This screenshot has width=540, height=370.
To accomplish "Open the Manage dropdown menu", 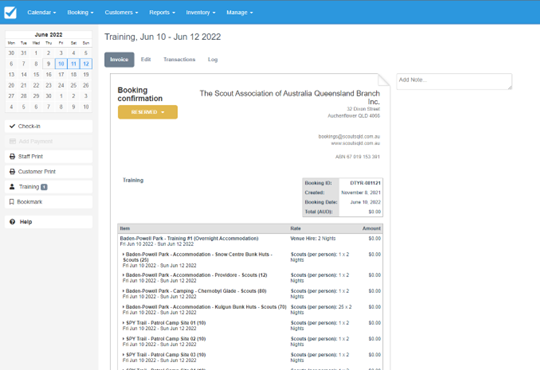I will [x=239, y=12].
